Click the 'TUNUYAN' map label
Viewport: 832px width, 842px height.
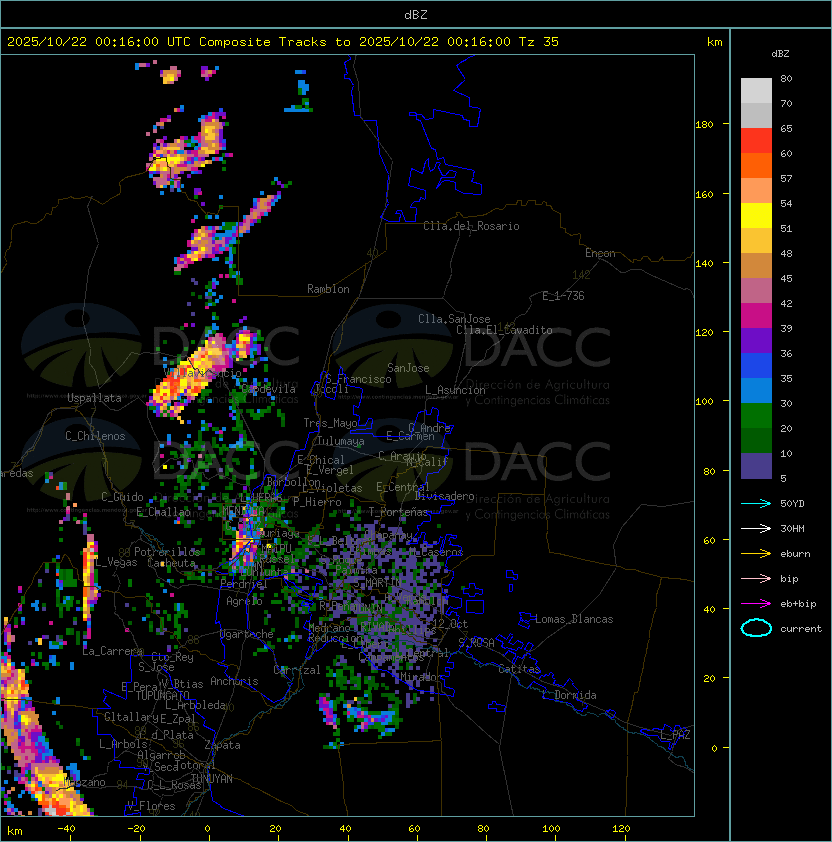point(212,779)
